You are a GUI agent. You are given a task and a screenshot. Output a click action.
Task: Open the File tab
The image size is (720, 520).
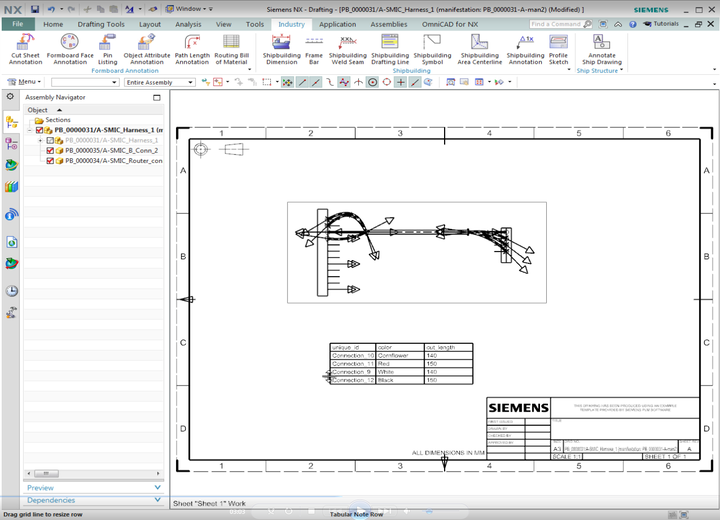coord(18,24)
